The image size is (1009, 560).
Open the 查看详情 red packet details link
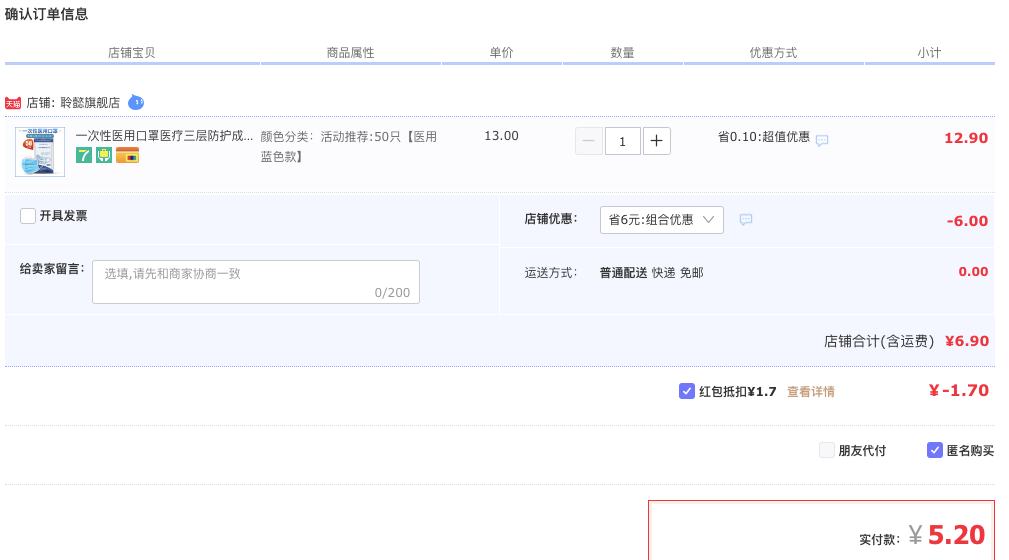tap(811, 391)
